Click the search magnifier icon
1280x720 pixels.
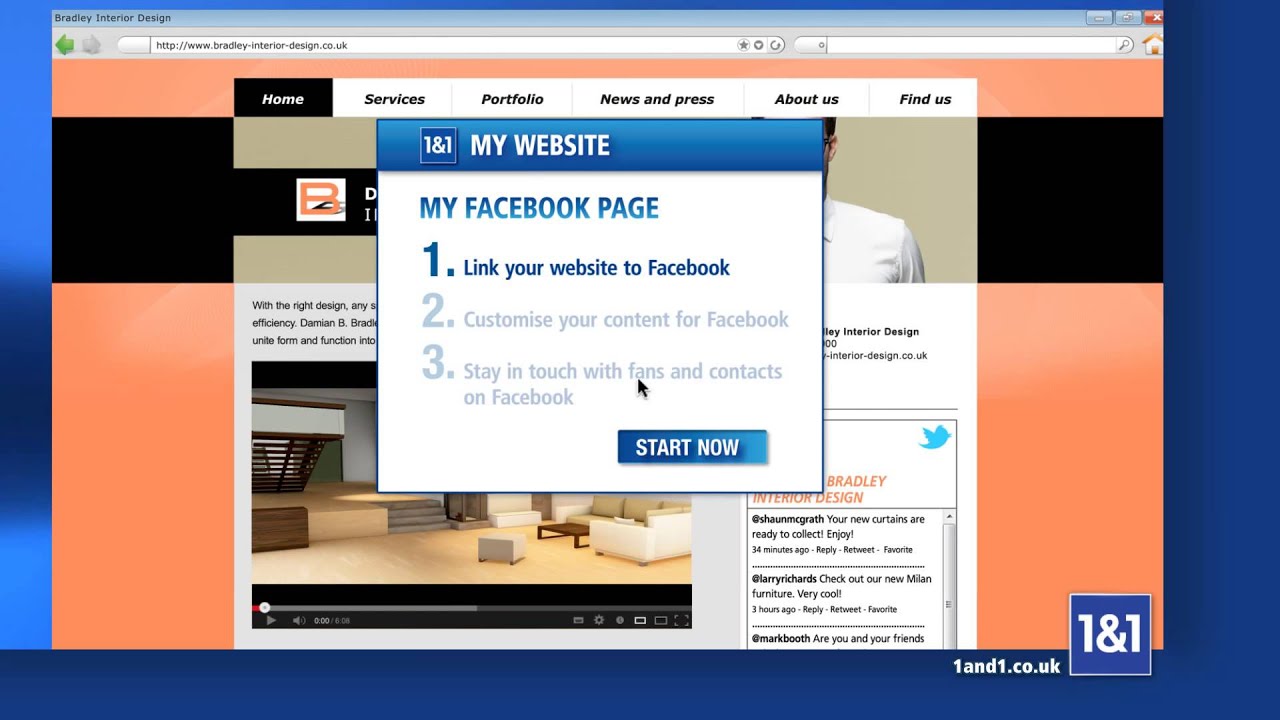point(1125,45)
